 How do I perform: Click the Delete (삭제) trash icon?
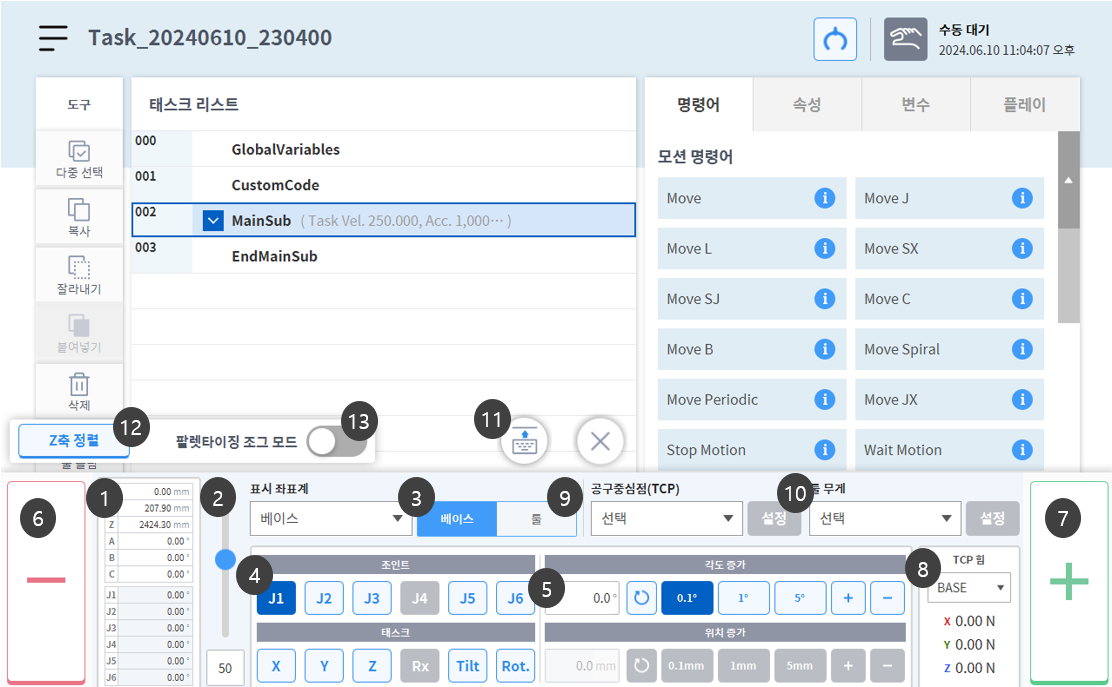pyautogui.click(x=79, y=385)
